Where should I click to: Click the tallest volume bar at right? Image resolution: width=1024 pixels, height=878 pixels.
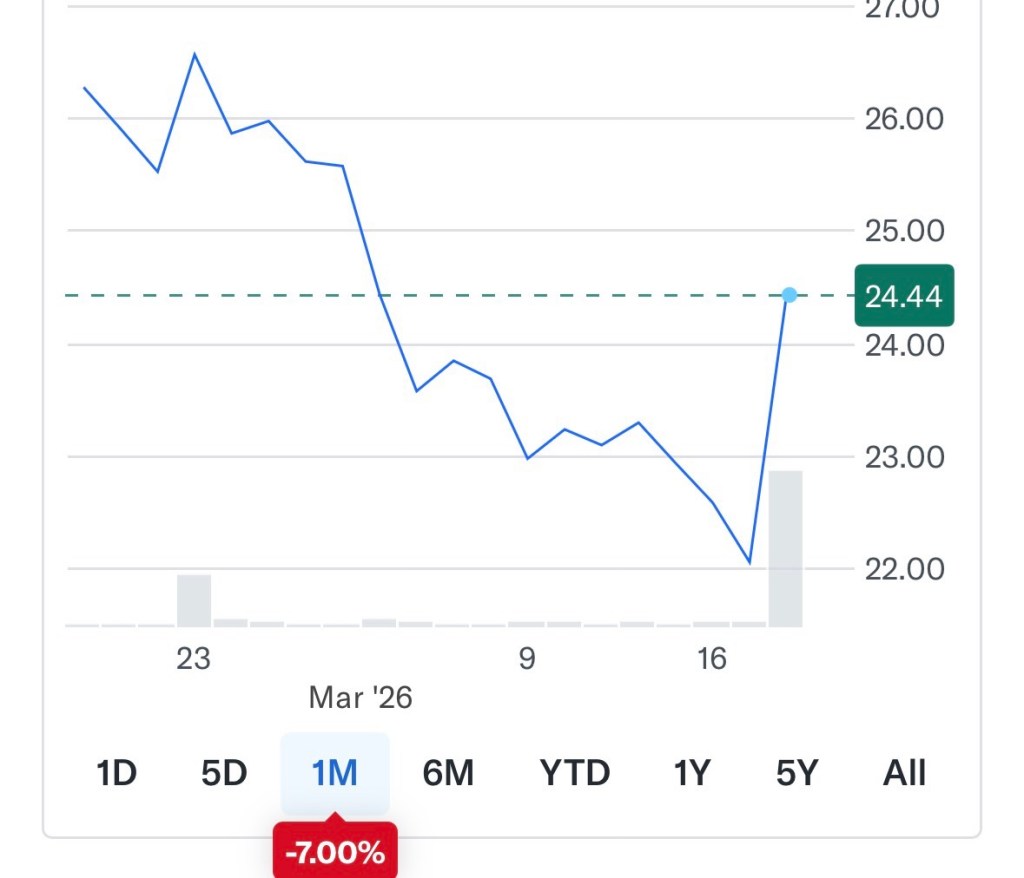[785, 548]
